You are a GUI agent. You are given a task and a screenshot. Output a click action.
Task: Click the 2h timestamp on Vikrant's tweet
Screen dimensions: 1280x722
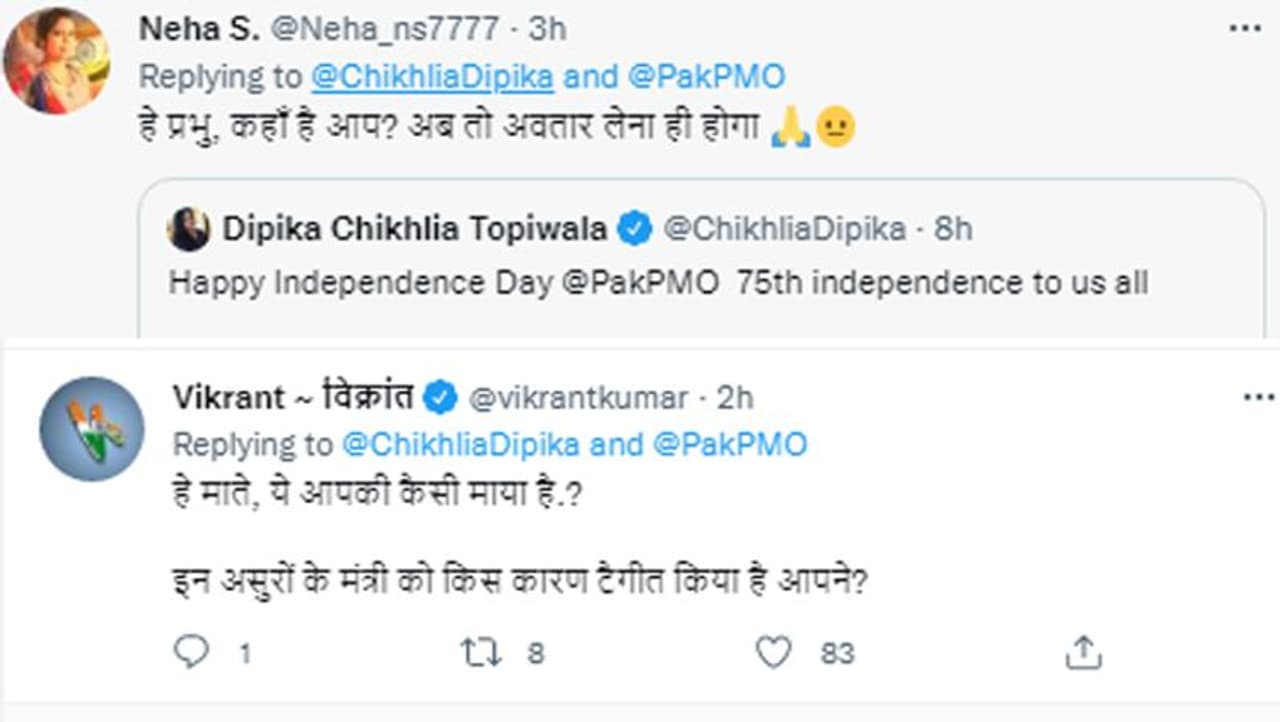(734, 398)
